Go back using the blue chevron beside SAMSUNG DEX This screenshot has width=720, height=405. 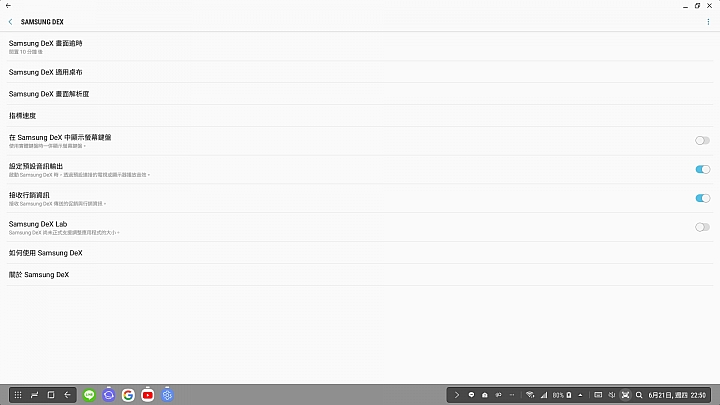click(x=11, y=22)
